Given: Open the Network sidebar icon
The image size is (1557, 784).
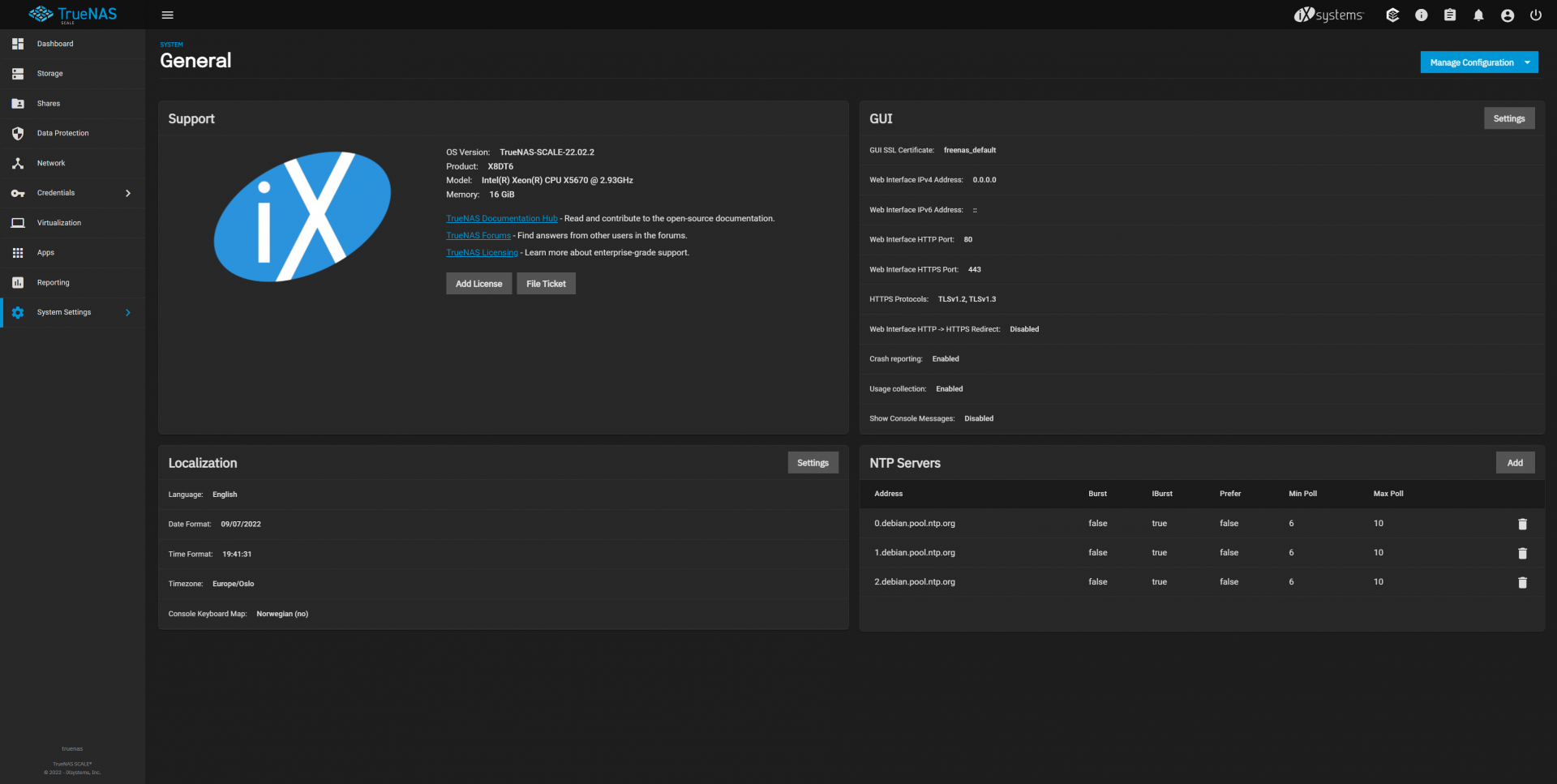Looking at the screenshot, I should pyautogui.click(x=18, y=163).
